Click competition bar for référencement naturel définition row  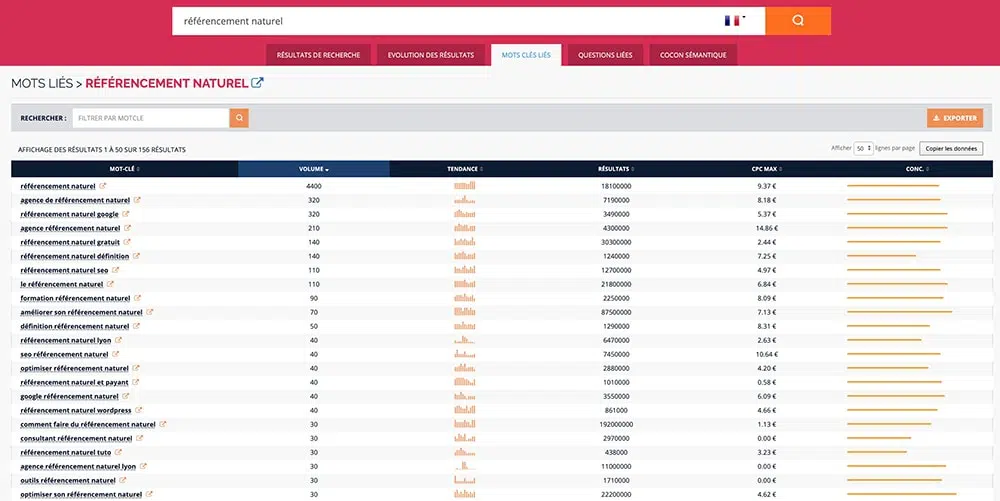point(881,256)
